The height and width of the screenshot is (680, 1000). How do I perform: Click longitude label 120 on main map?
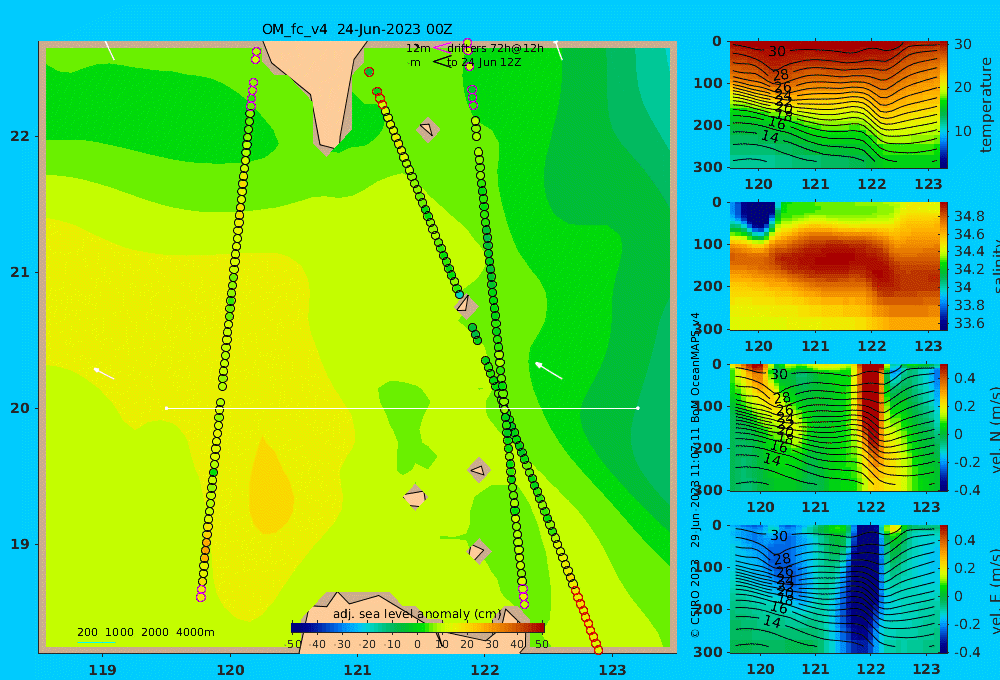point(230,670)
